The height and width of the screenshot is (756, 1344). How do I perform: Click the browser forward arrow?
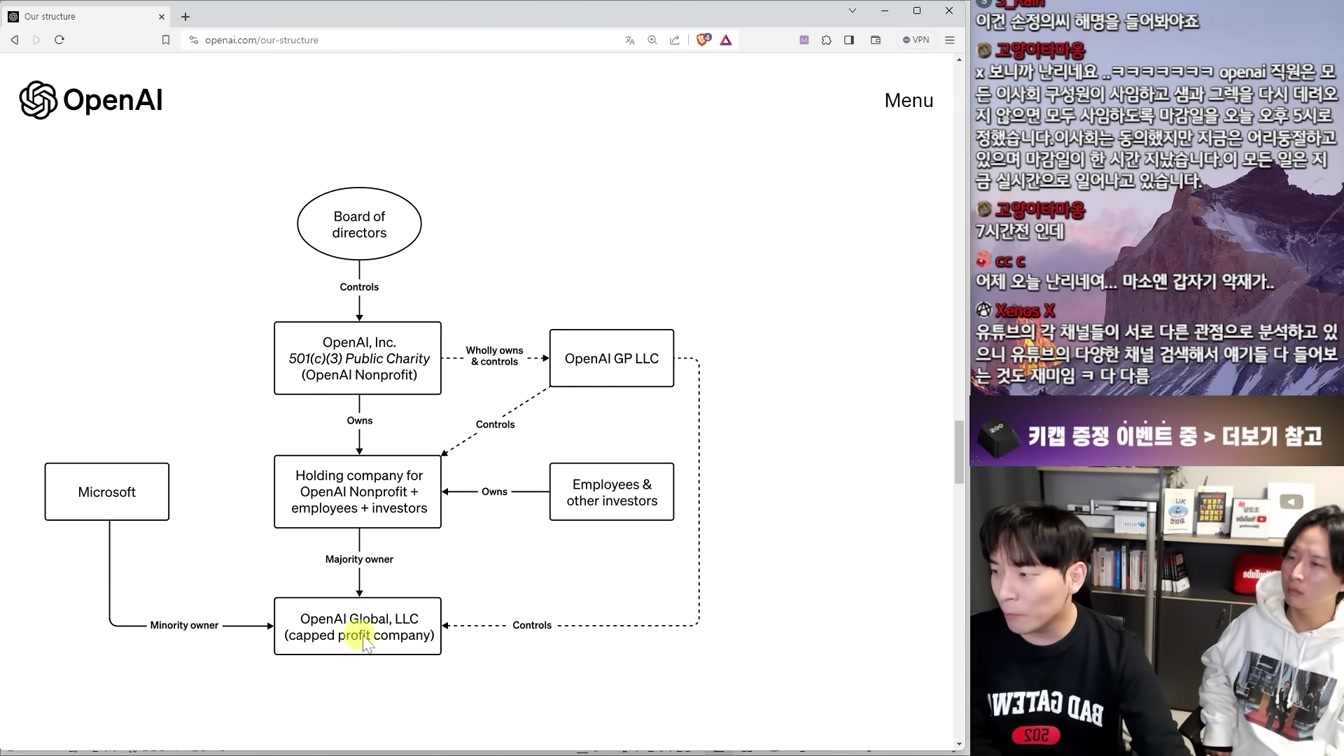[x=37, y=40]
